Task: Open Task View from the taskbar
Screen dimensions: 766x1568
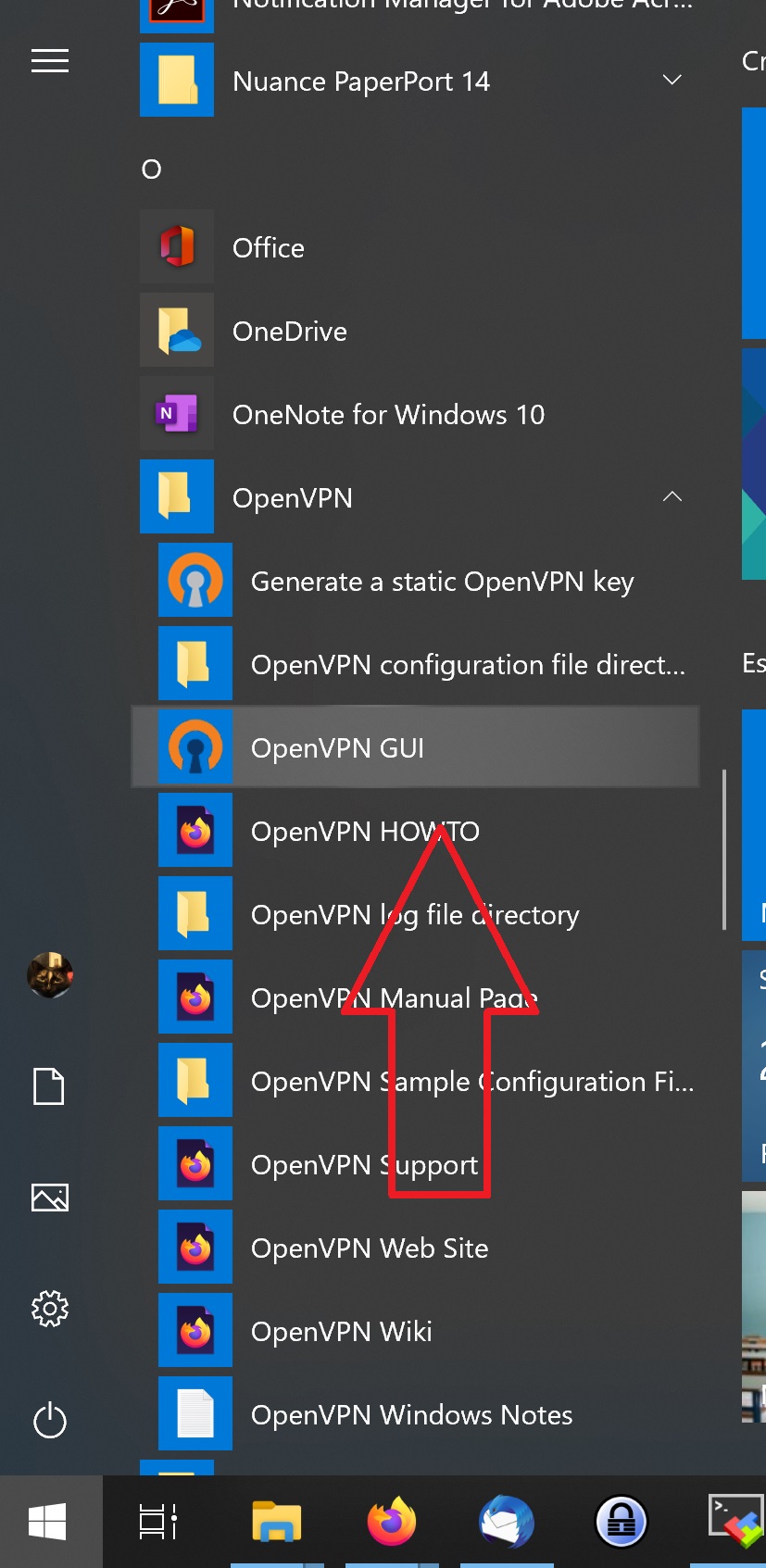Action: (x=159, y=1522)
